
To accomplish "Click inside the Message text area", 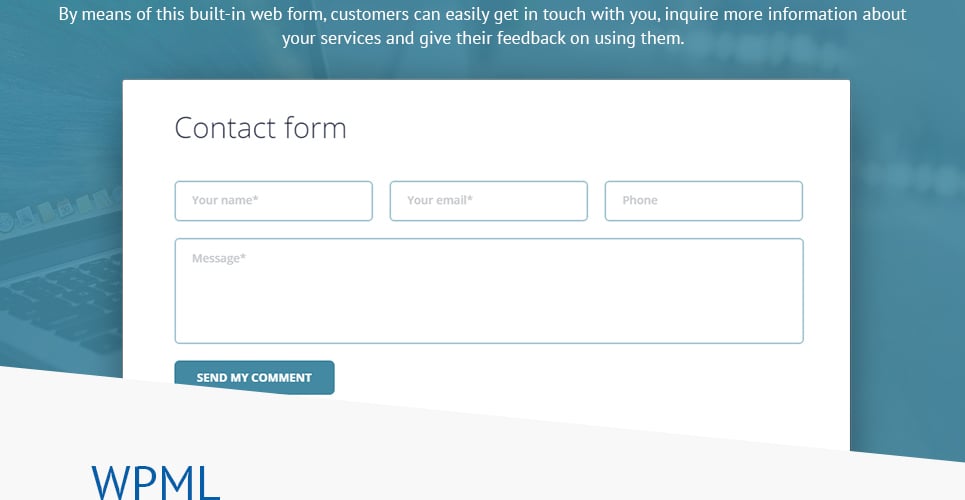I will (x=489, y=291).
